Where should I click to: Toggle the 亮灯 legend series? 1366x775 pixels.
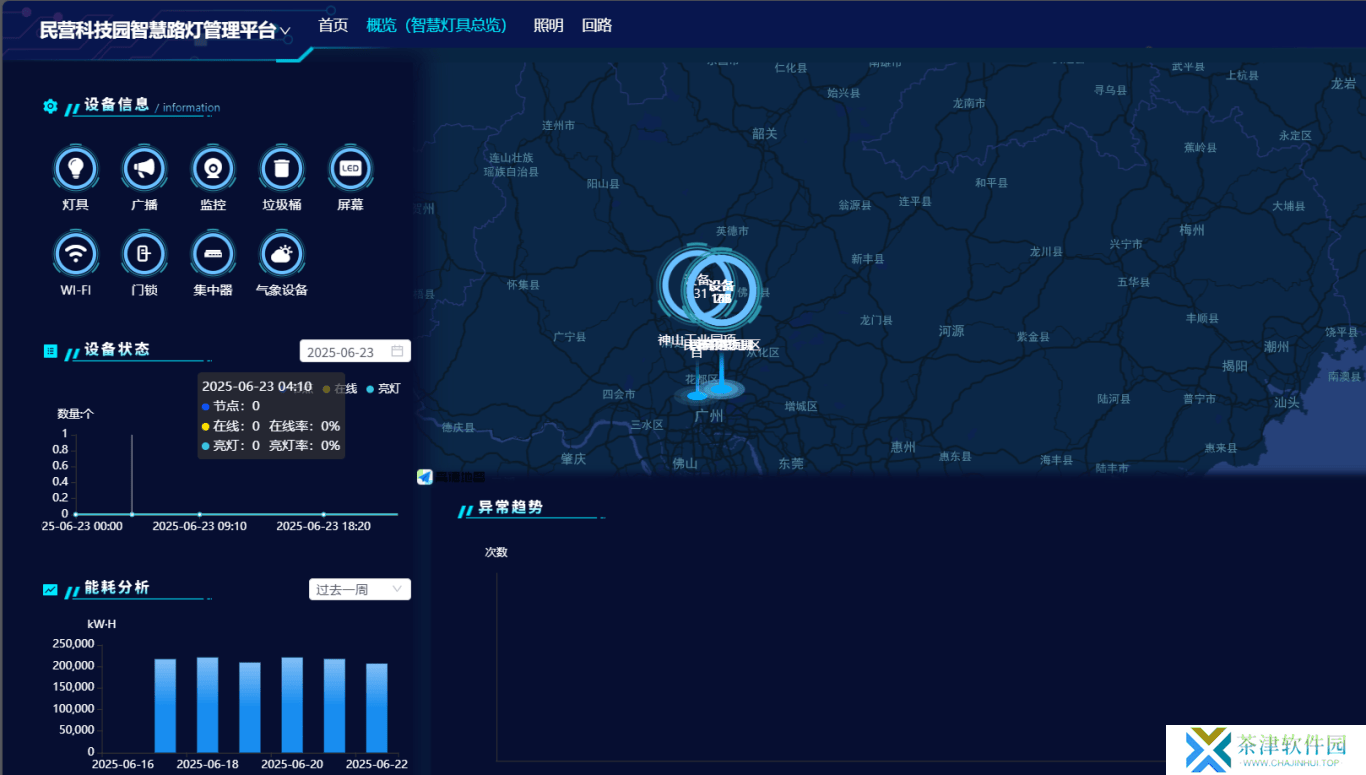[x=383, y=388]
